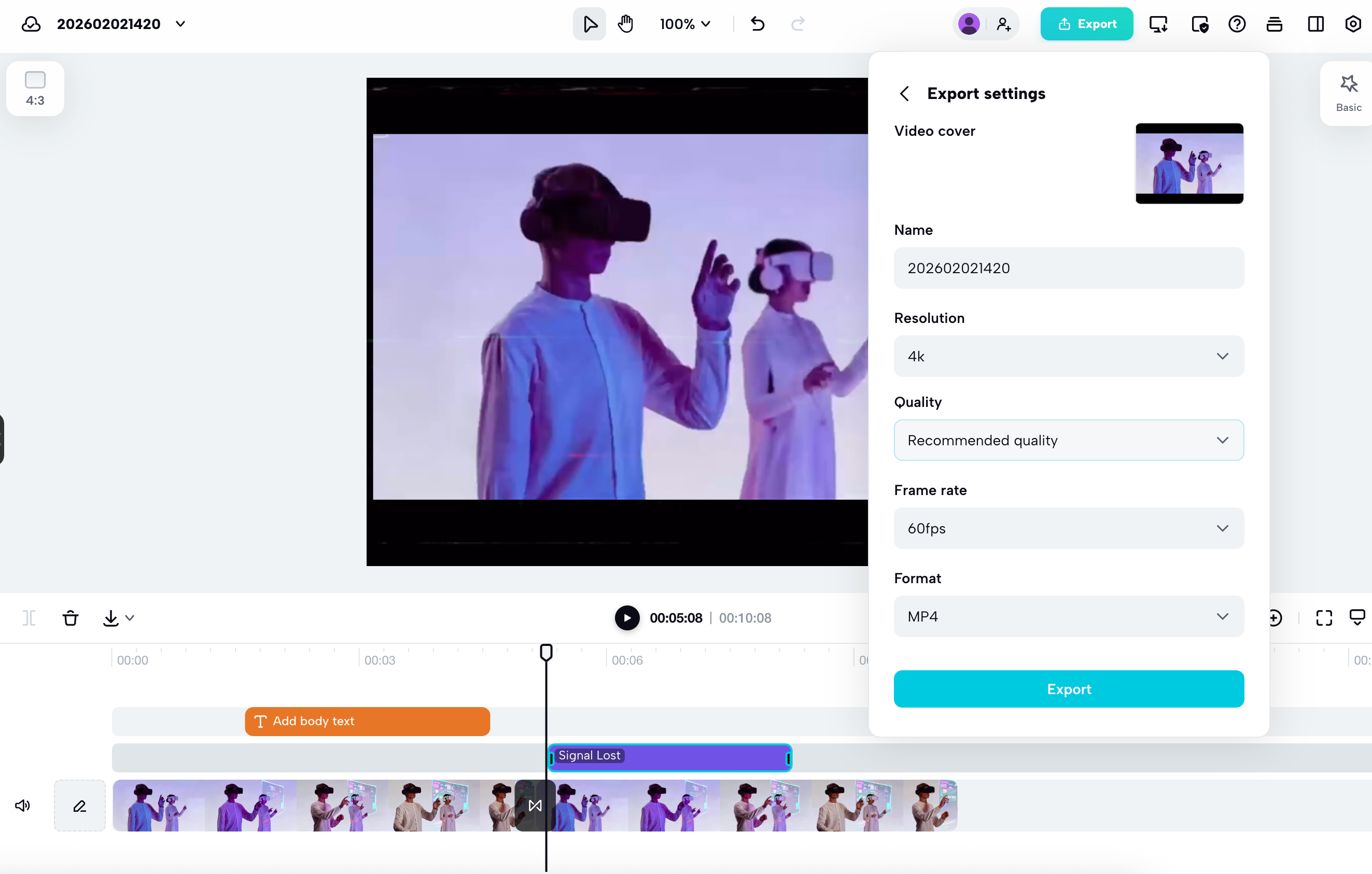Mute the video track audio
This screenshot has height=874, width=1372.
pos(22,805)
